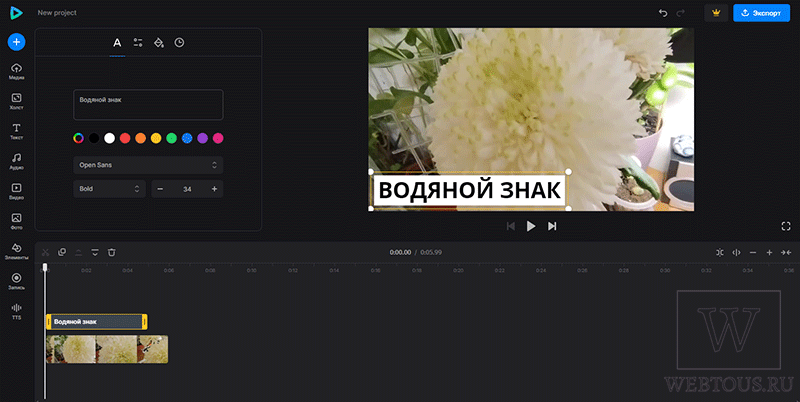Switch to the font (A) text tab
Viewport: 800px width, 402px height.
point(117,43)
